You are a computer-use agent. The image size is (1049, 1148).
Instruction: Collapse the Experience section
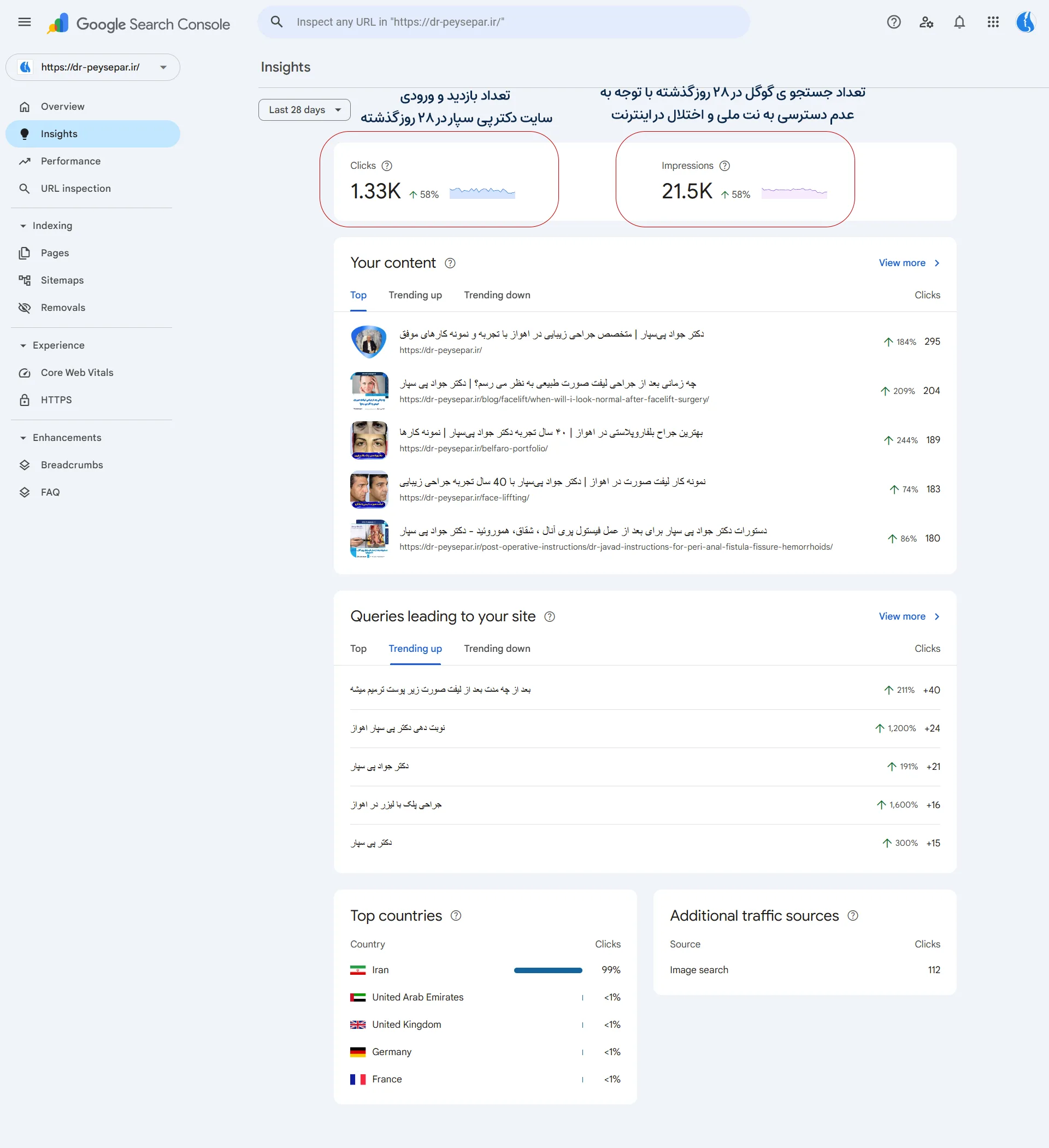point(23,346)
